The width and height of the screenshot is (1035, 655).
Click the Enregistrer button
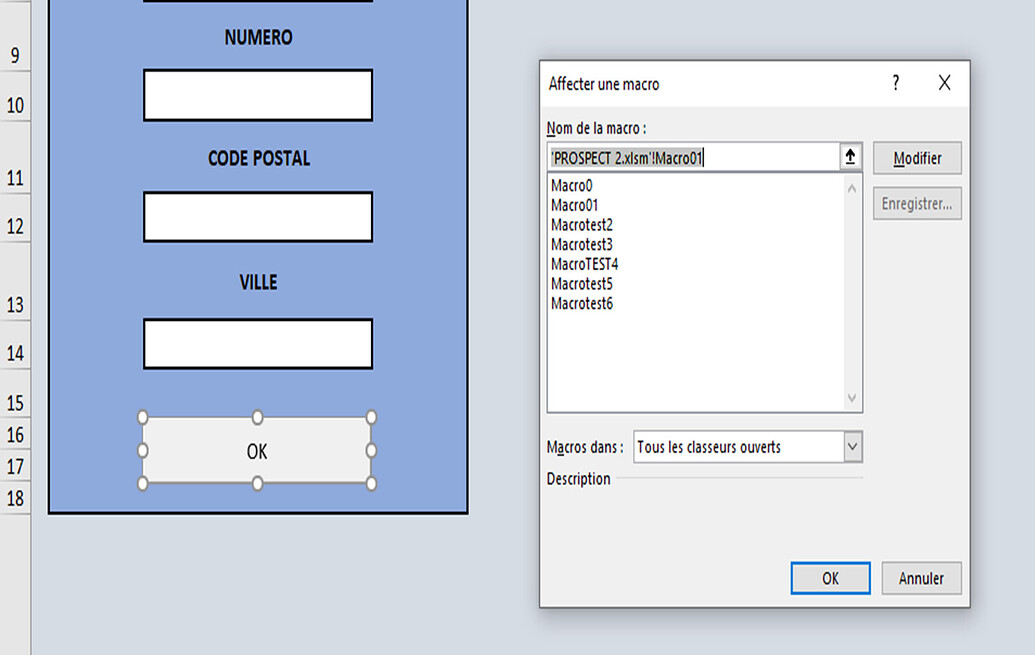pos(916,203)
